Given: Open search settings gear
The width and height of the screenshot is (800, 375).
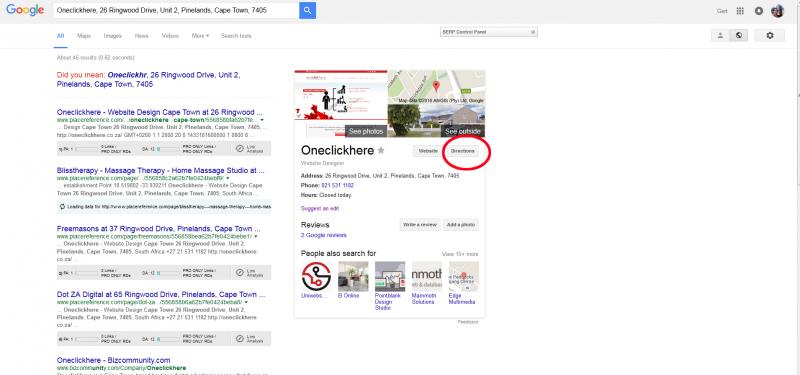Looking at the screenshot, I should click(x=770, y=36).
